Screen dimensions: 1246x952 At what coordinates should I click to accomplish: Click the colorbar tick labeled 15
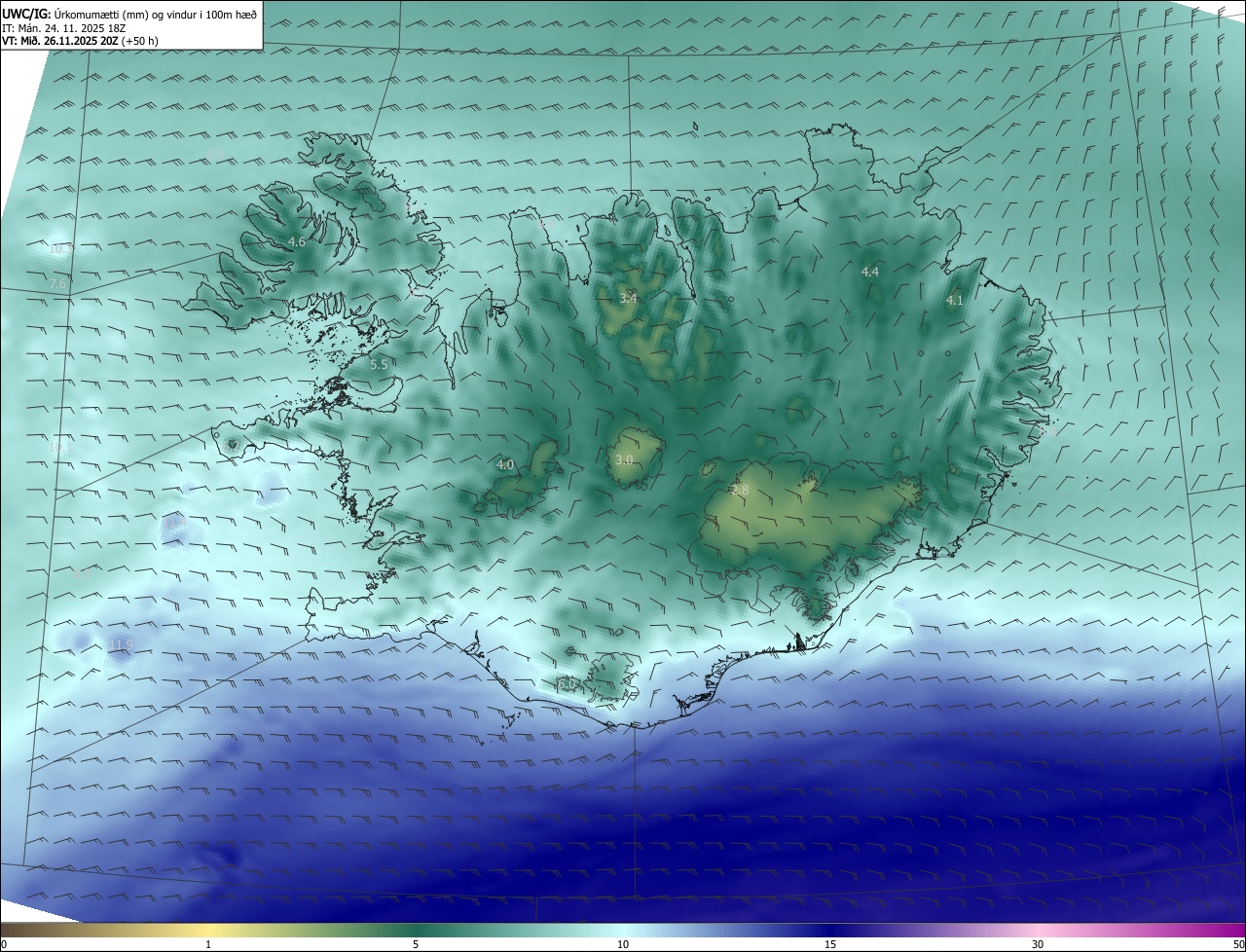click(x=830, y=944)
